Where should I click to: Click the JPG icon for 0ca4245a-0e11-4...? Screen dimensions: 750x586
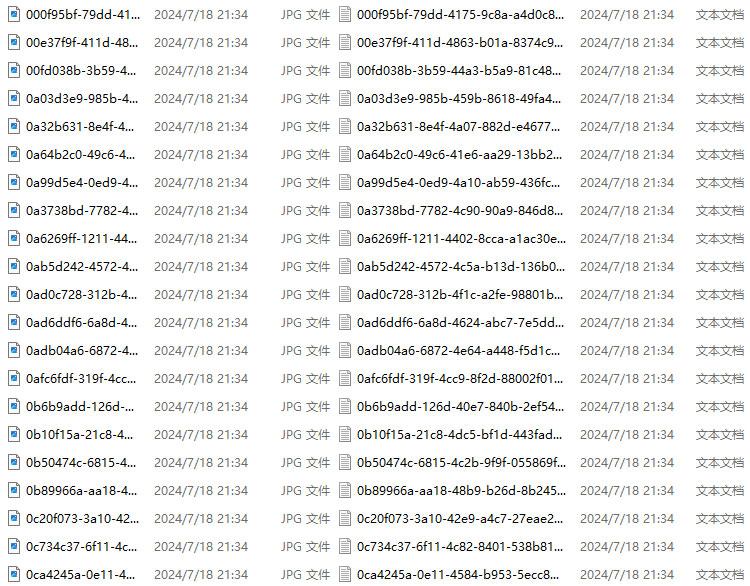point(14,575)
